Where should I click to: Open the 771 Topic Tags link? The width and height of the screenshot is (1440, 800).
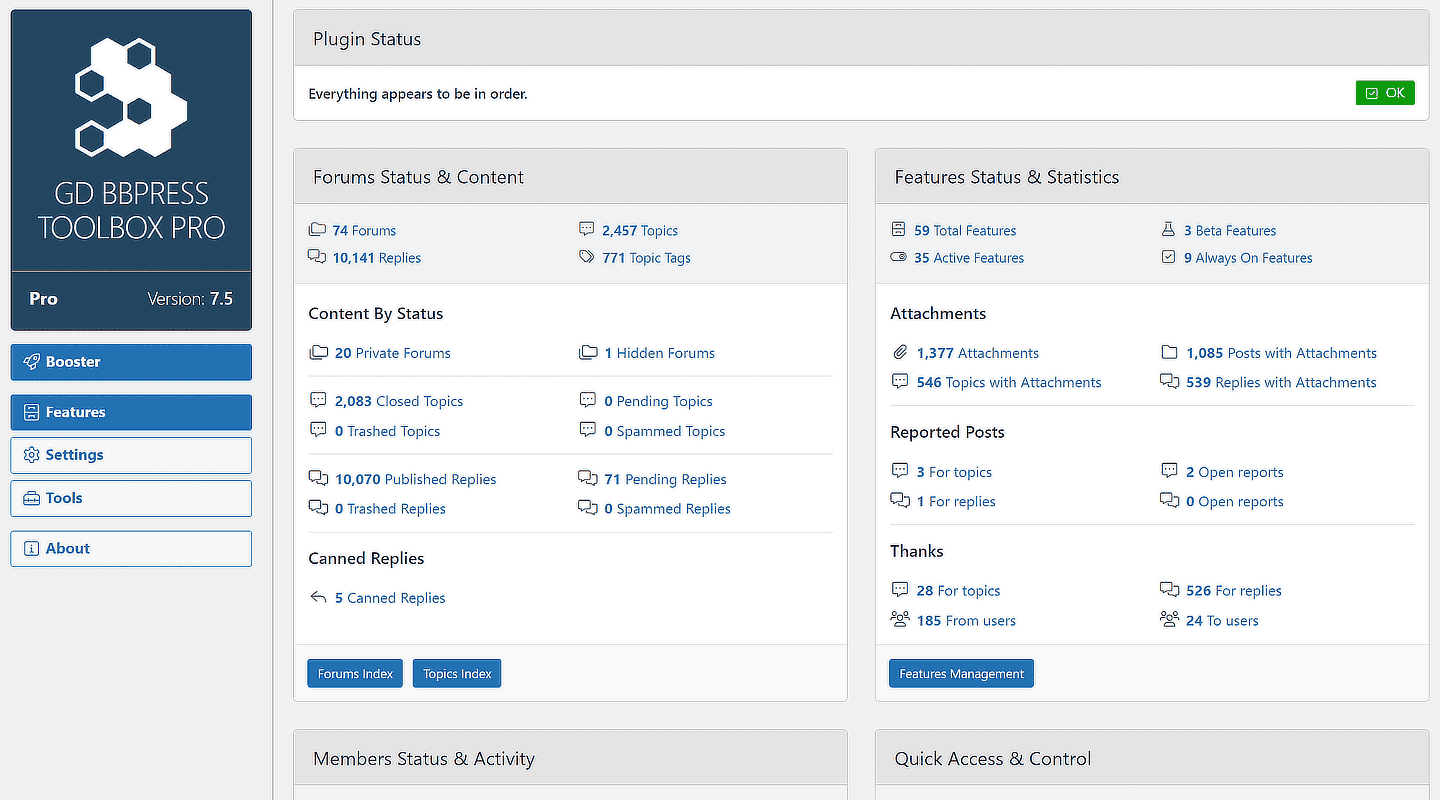click(x=646, y=257)
